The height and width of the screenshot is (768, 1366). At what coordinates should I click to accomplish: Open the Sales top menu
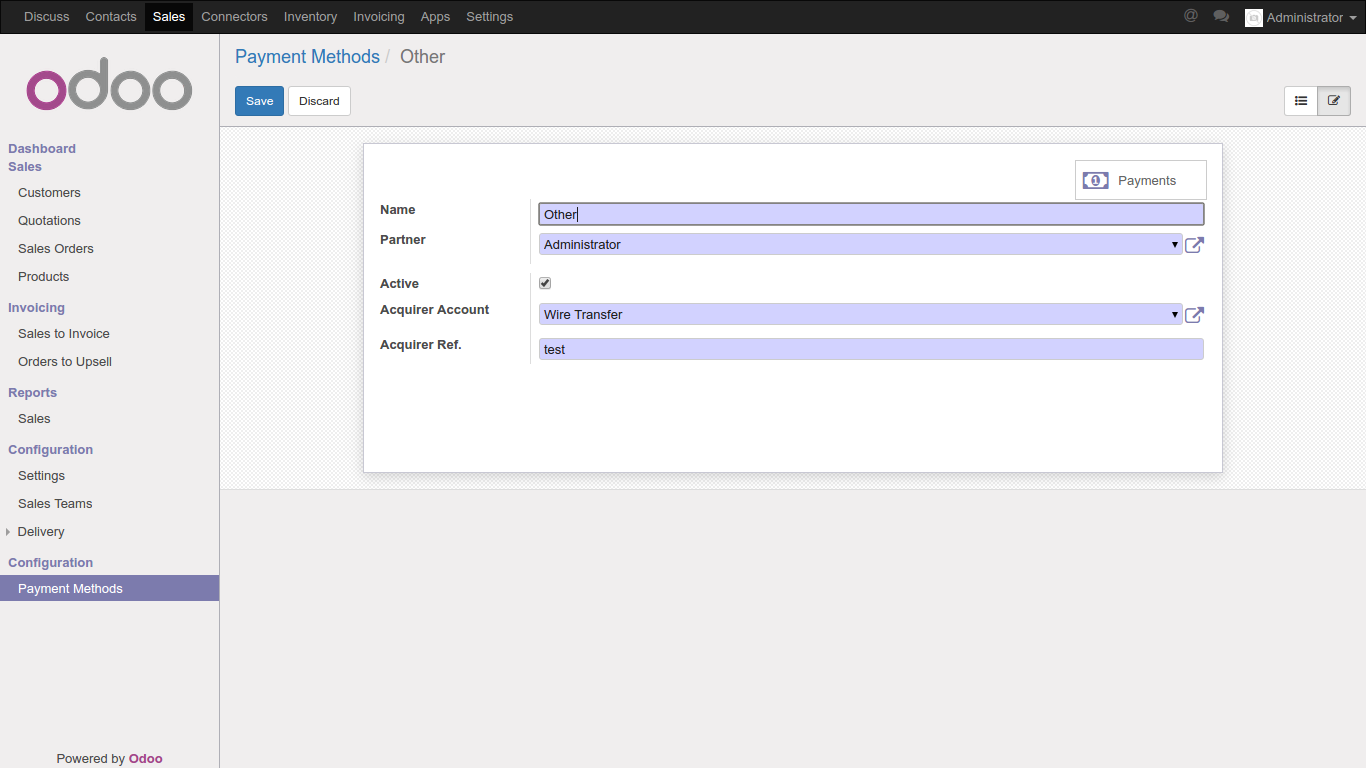(169, 17)
